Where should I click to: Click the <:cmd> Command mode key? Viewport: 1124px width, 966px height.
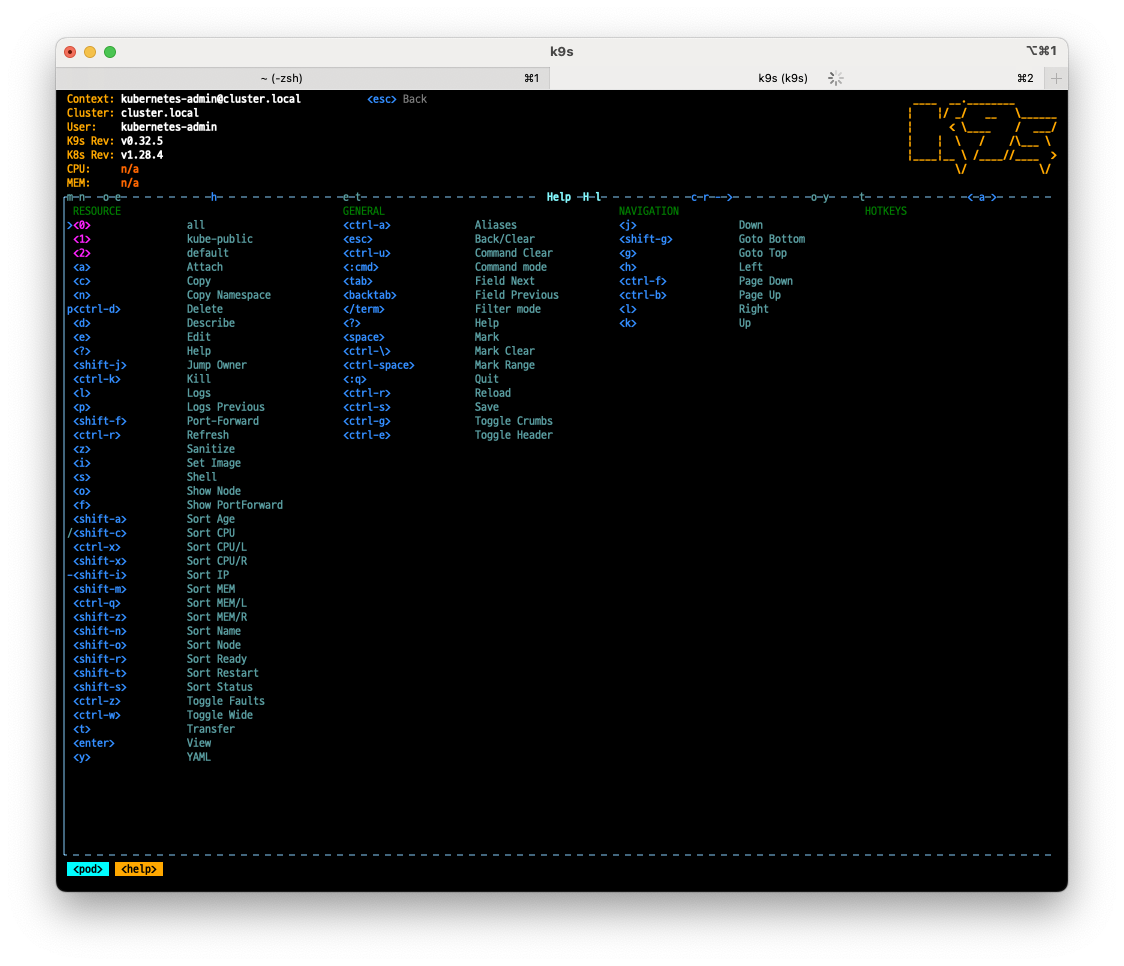point(361,267)
